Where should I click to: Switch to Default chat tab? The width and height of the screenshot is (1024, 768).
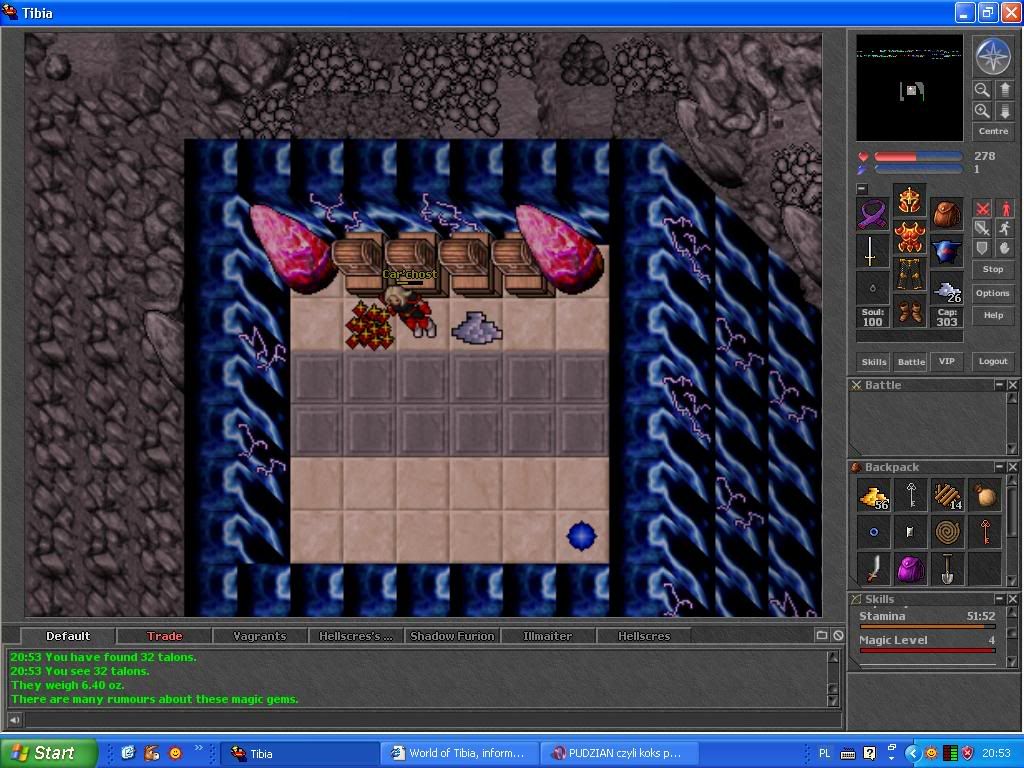68,636
